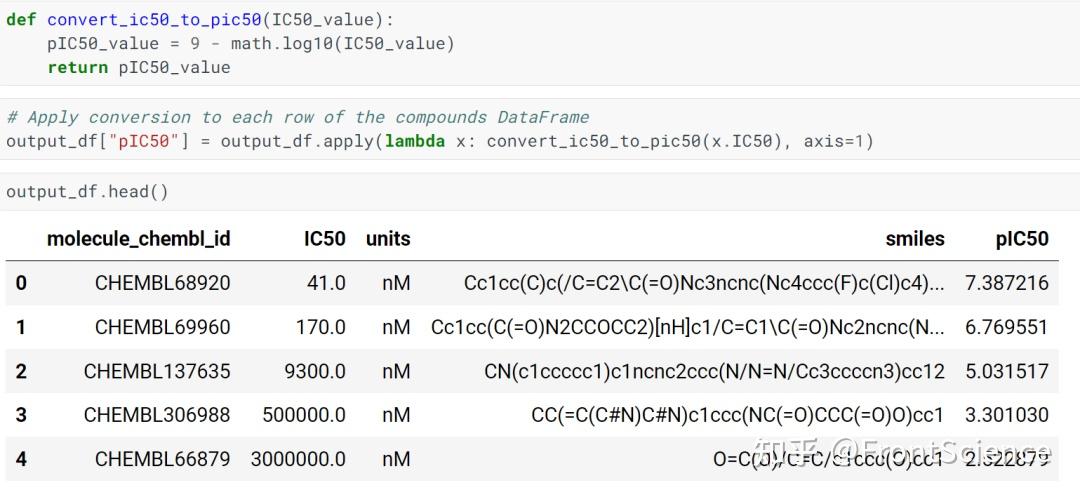The height and width of the screenshot is (497, 1080).
Task: Click the output_df.apply lambda code line
Action: [x=440, y=141]
